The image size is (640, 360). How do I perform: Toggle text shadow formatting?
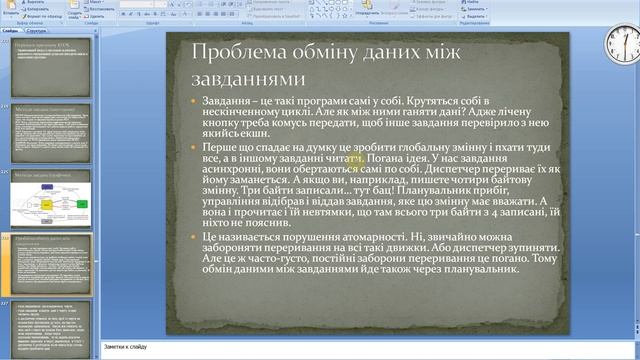click(x=155, y=14)
